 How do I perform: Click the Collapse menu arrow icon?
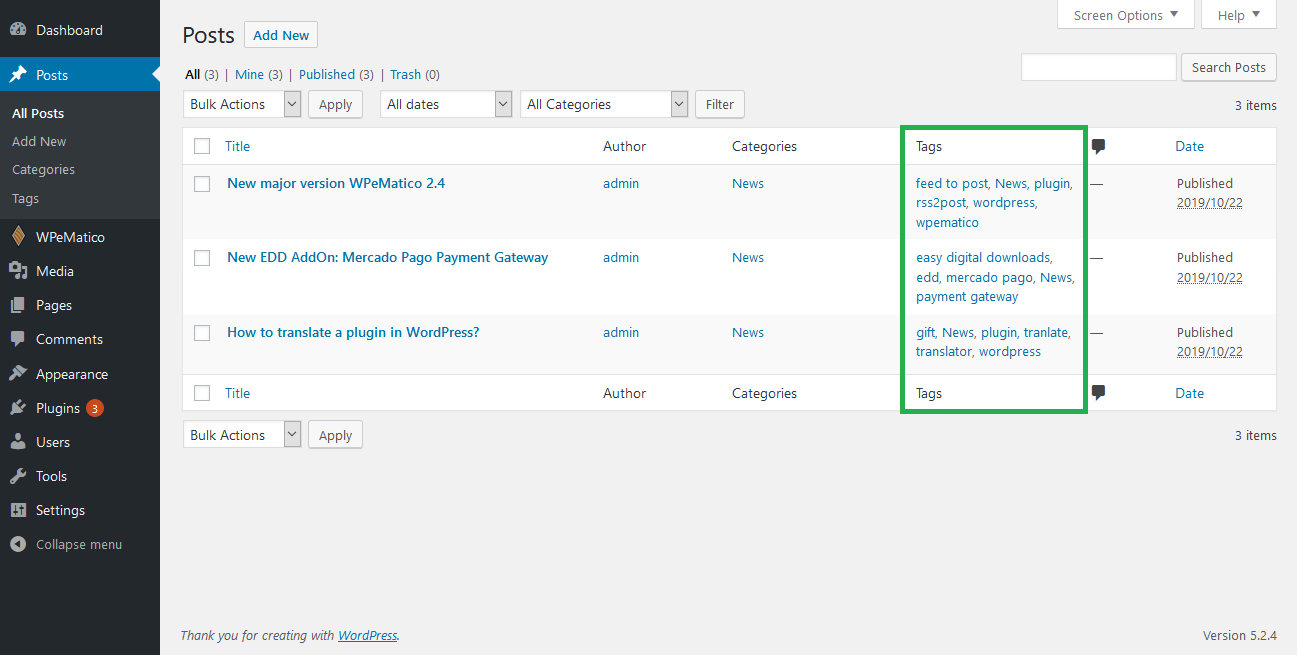tap(18, 545)
